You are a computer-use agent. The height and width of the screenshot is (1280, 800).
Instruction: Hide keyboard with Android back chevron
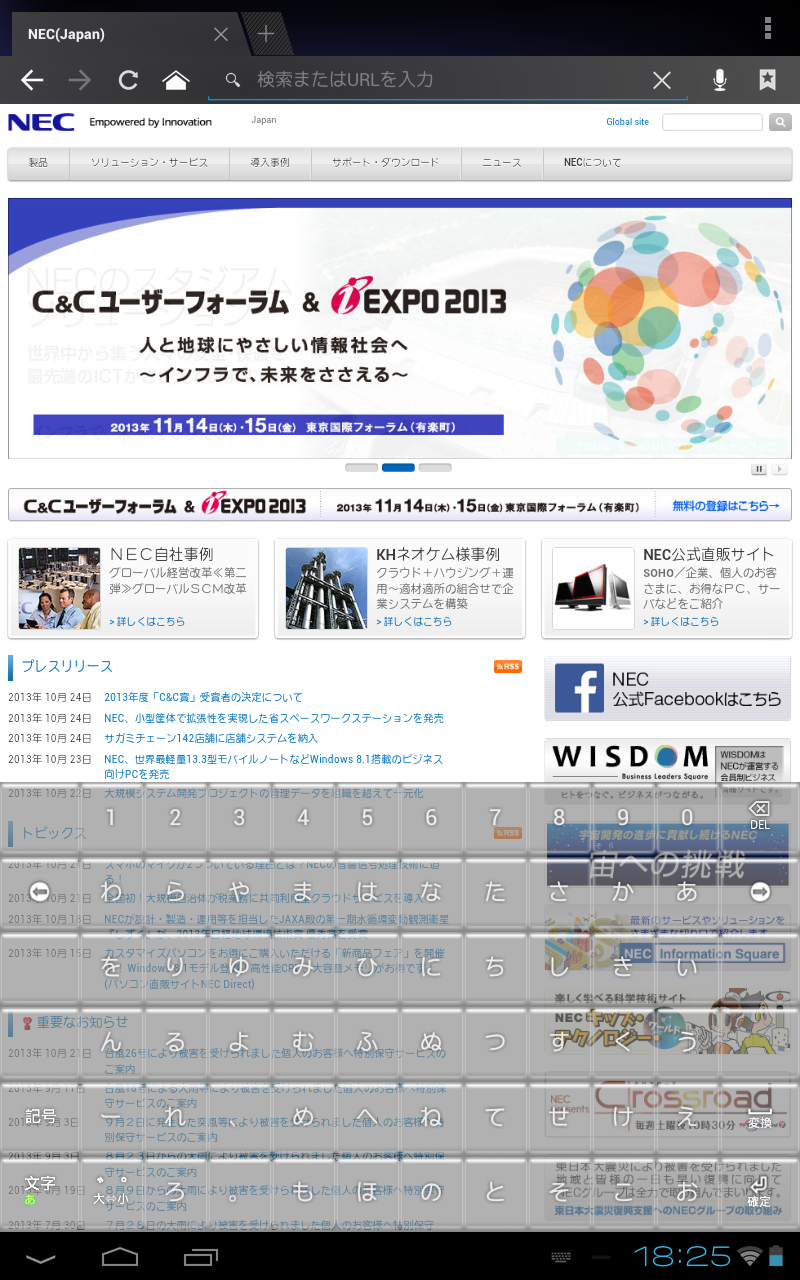pos(40,1257)
